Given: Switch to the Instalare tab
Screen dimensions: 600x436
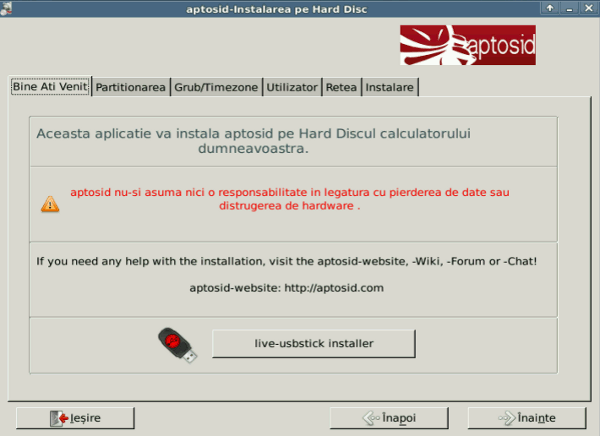Looking at the screenshot, I should (390, 87).
